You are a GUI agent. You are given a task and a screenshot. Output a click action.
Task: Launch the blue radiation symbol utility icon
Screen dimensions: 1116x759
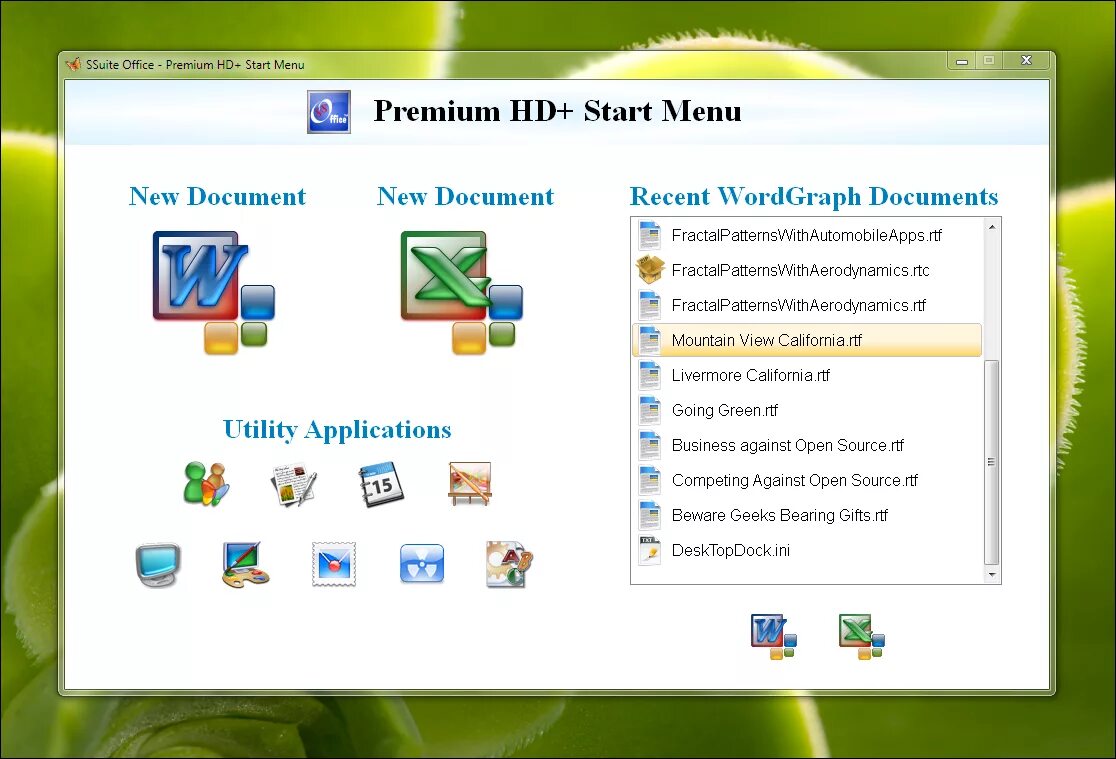(421, 564)
